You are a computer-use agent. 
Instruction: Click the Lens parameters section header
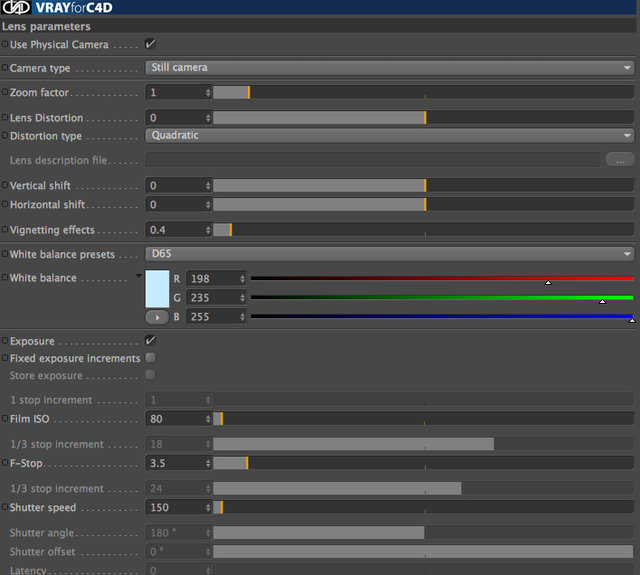tap(318, 27)
